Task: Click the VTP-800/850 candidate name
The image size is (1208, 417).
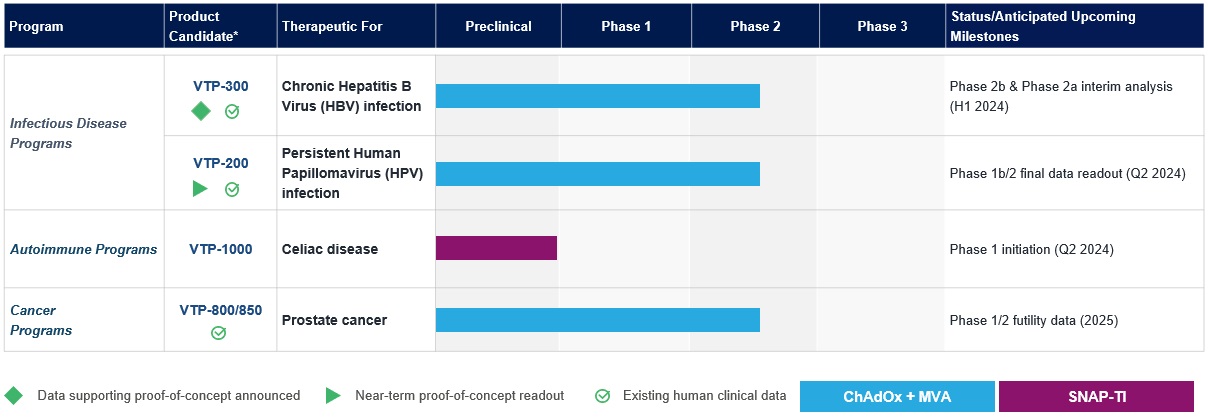Action: click(x=220, y=310)
